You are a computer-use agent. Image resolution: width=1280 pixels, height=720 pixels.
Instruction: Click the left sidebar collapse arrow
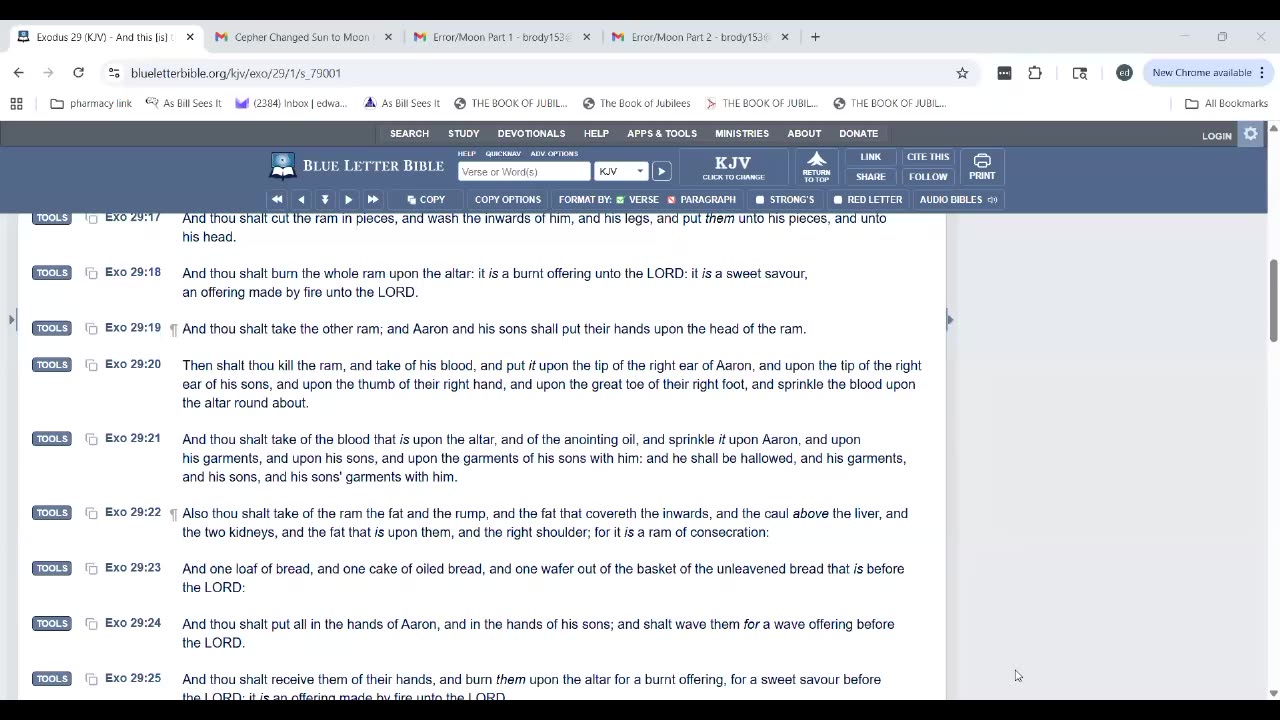pyautogui.click(x=12, y=320)
